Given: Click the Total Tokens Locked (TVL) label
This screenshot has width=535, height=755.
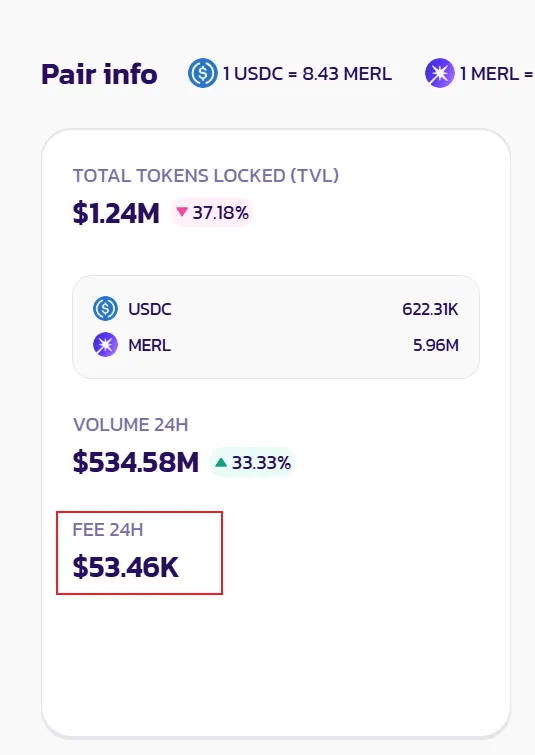Looking at the screenshot, I should 206,176.
